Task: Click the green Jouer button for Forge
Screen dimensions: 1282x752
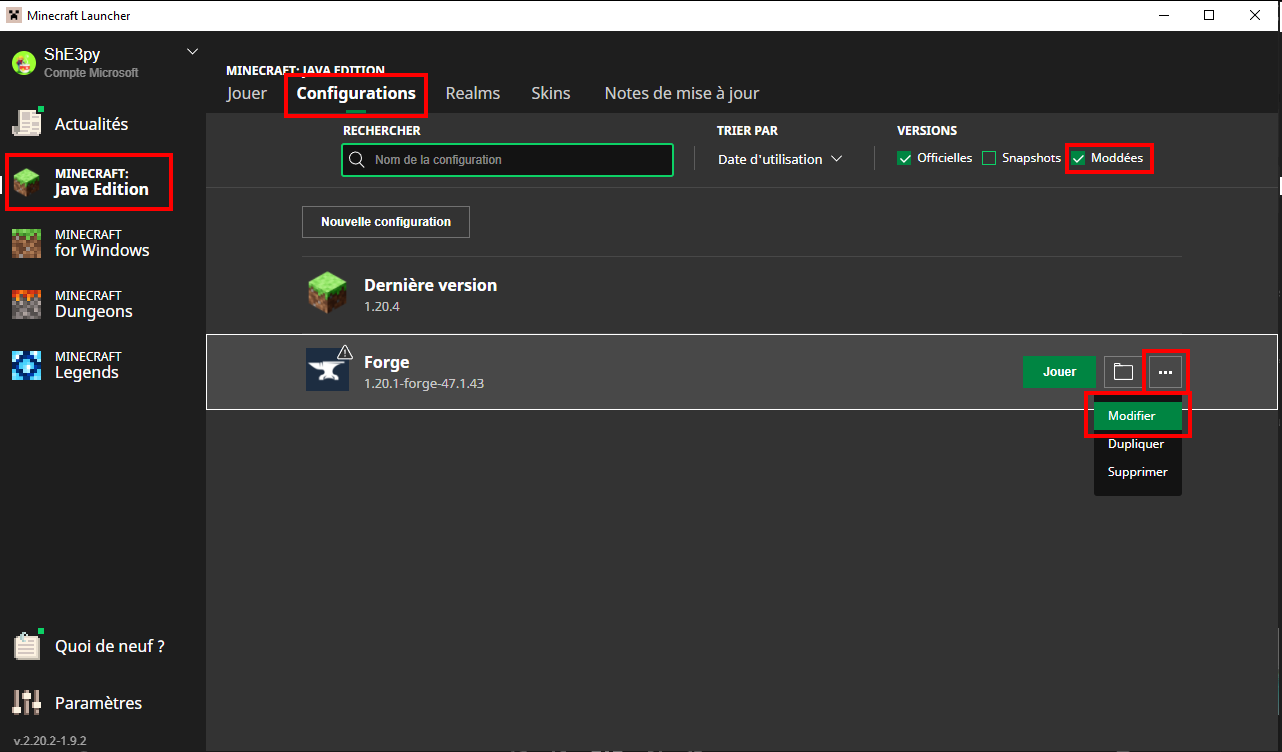Action: [1060, 372]
